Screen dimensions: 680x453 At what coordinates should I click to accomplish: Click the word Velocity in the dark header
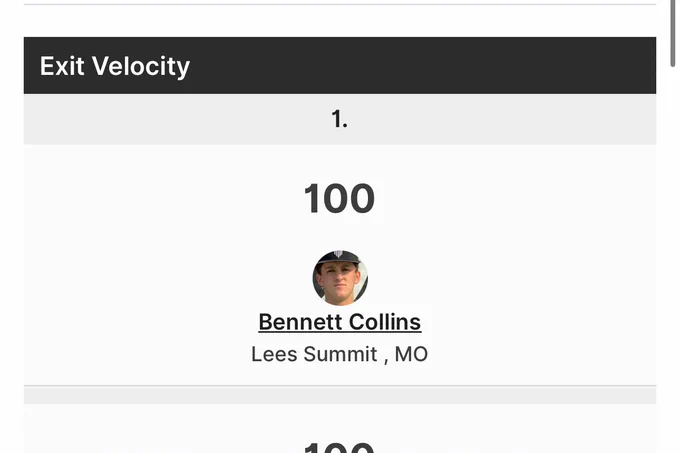pyautogui.click(x=141, y=66)
